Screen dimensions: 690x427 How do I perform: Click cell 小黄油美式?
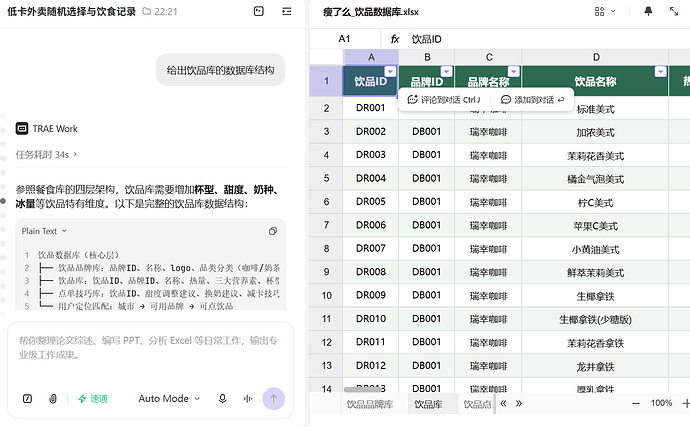(x=595, y=250)
